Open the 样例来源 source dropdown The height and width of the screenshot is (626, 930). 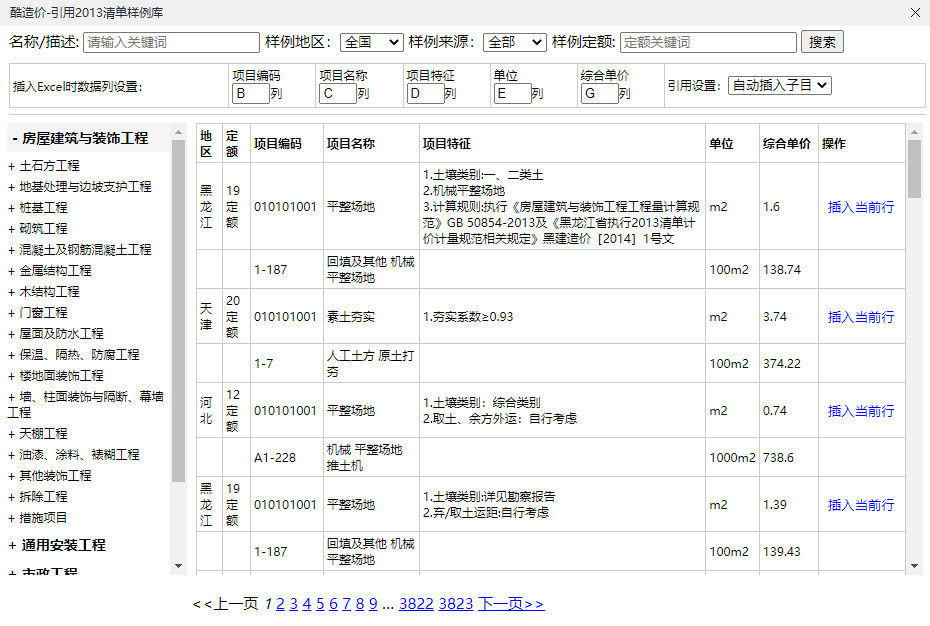(514, 42)
